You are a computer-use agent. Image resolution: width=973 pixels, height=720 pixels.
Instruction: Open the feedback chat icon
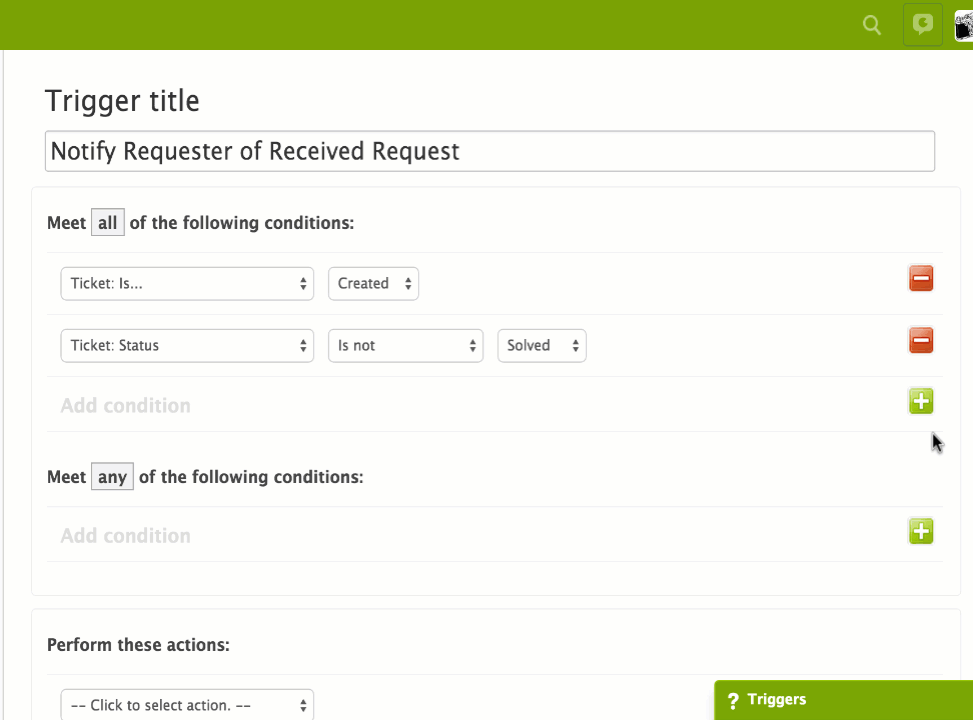[921, 25]
